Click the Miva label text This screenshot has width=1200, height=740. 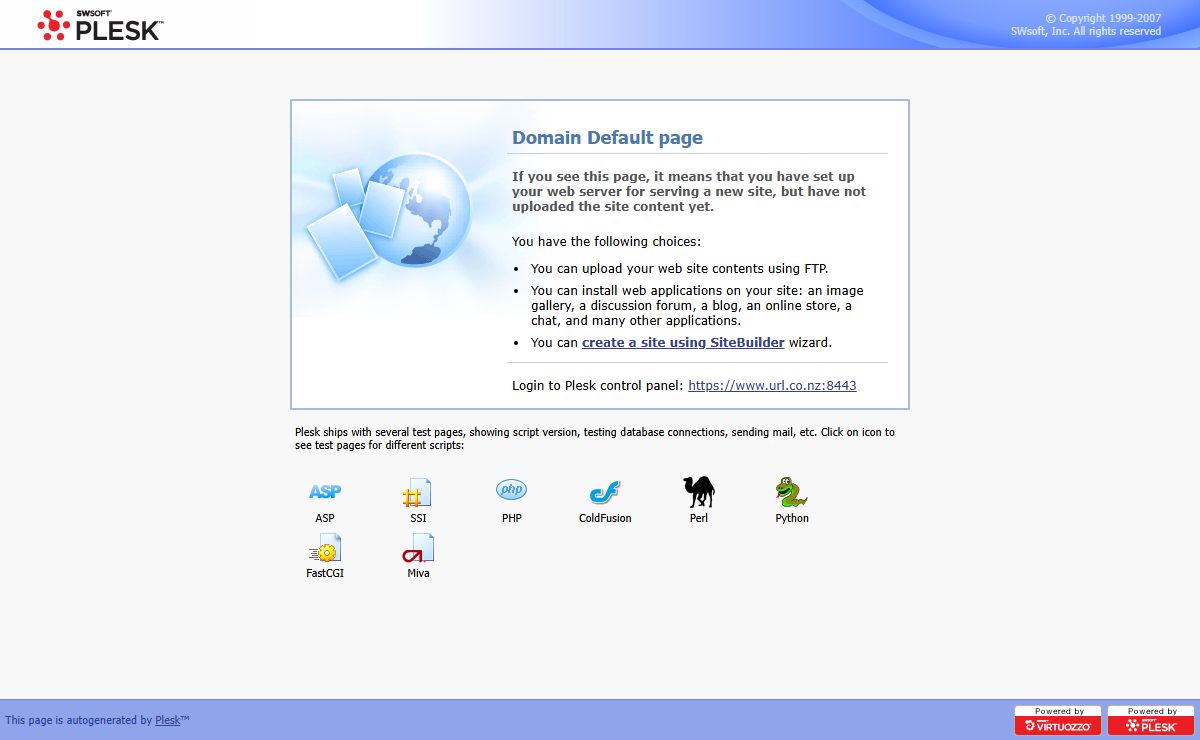tap(418, 573)
